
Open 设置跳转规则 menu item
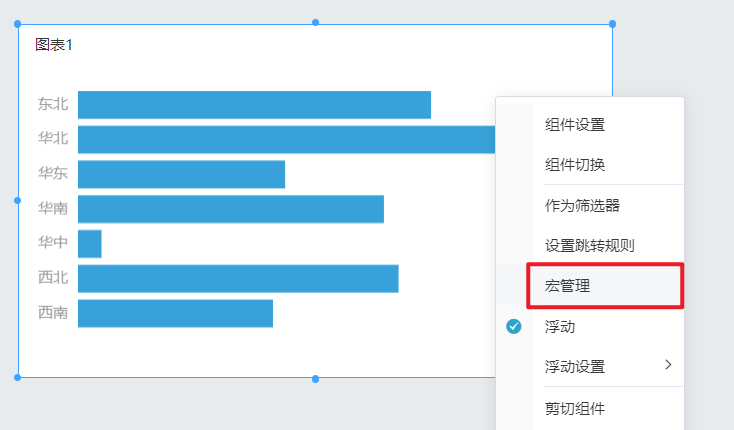(x=590, y=245)
